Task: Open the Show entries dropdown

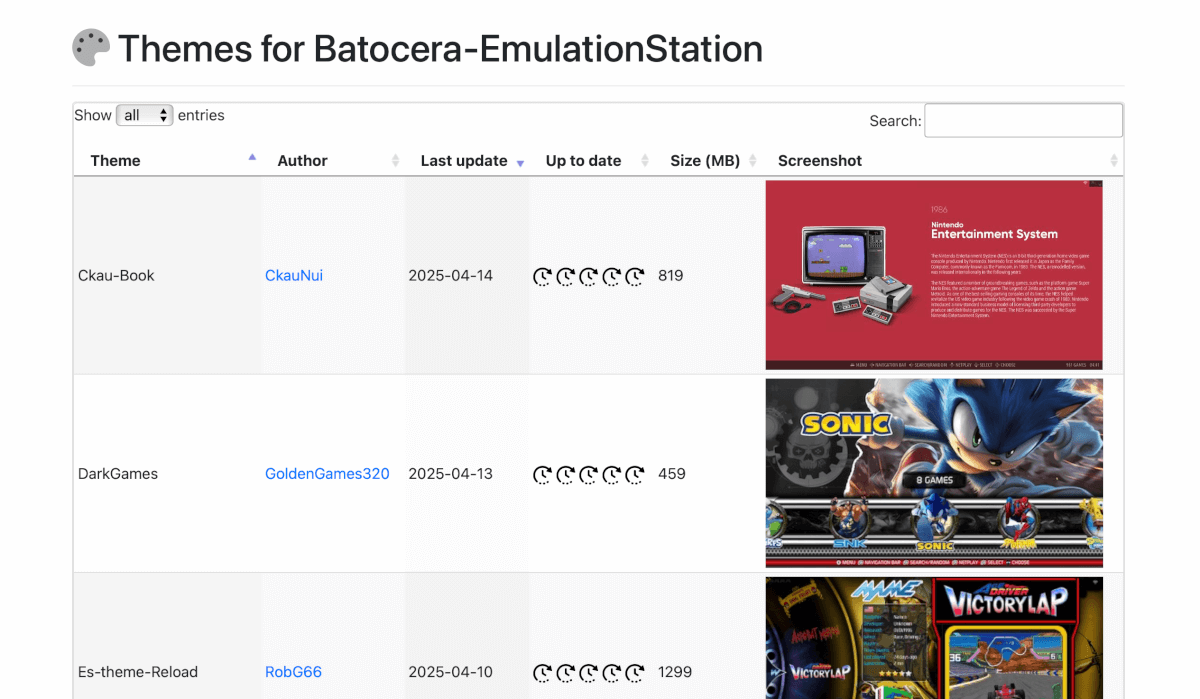Action: (145, 115)
